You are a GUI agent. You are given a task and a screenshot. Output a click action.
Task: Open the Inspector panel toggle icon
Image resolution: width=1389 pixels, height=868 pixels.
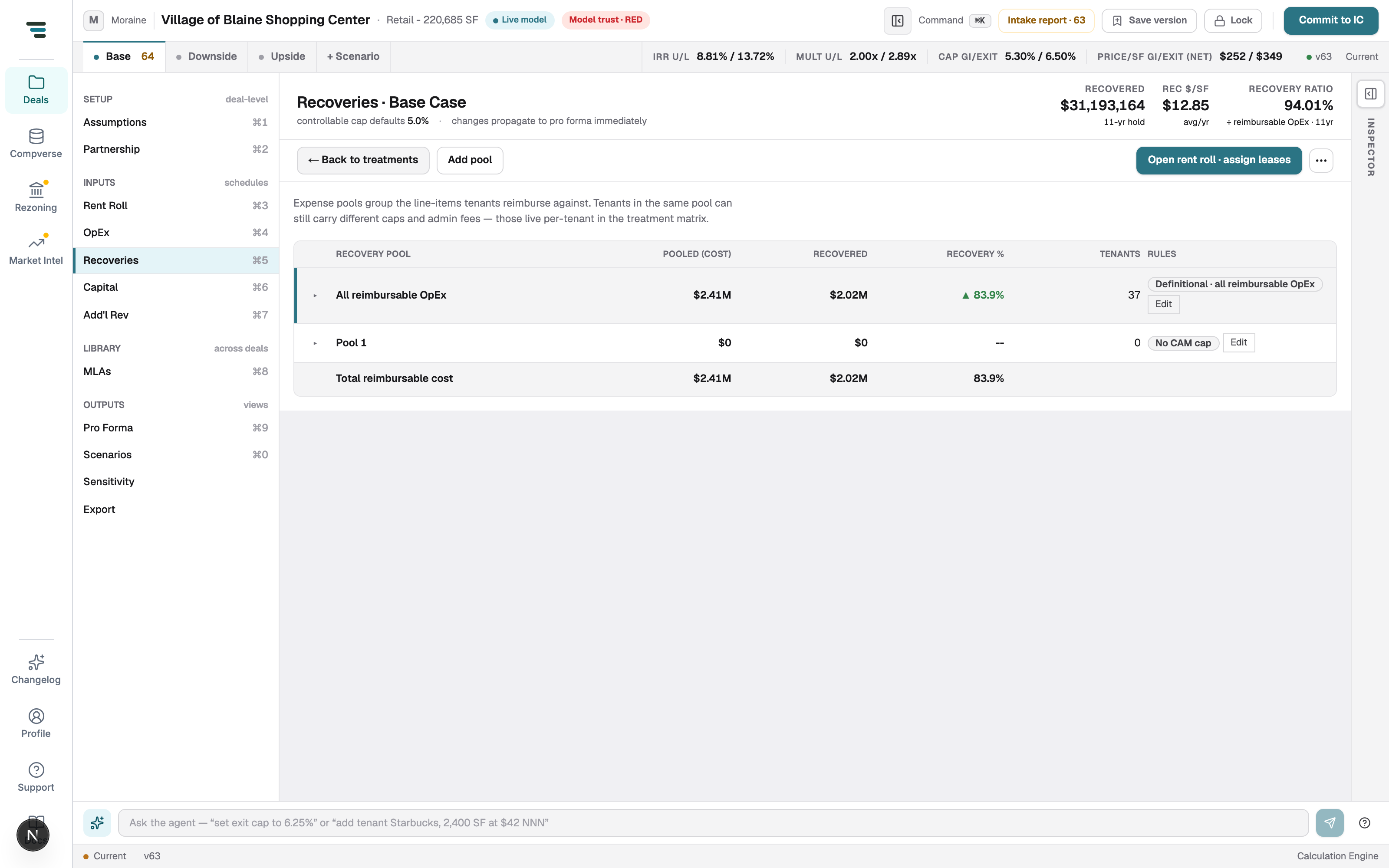pos(1371,94)
